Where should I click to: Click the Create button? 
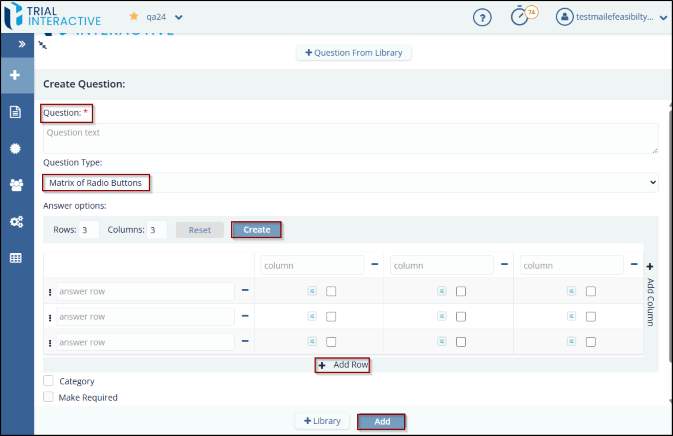tap(256, 230)
